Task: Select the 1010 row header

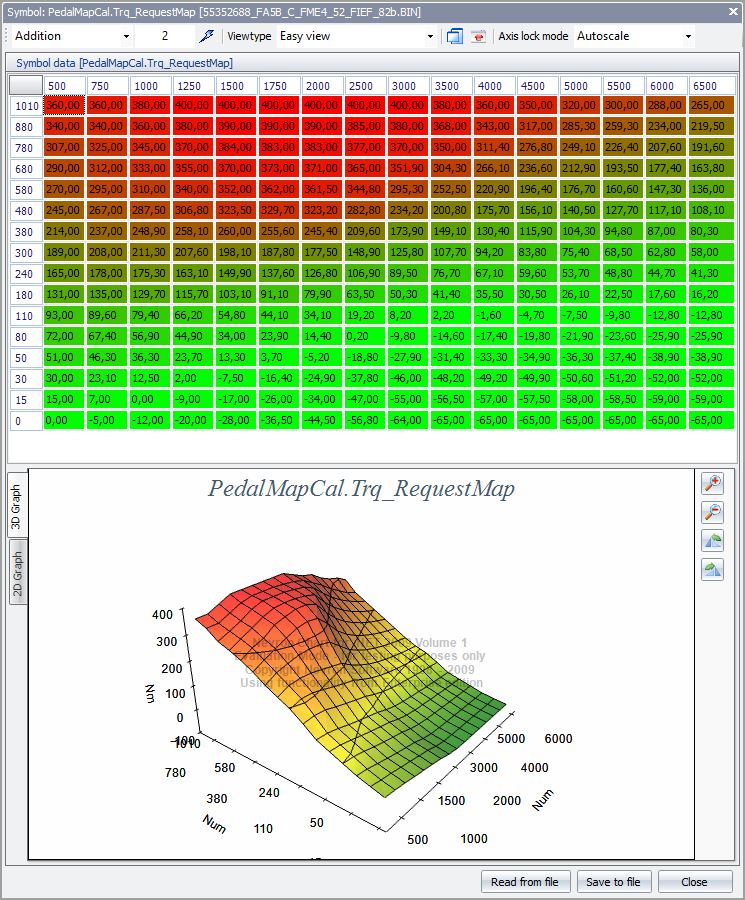Action: click(x=26, y=106)
